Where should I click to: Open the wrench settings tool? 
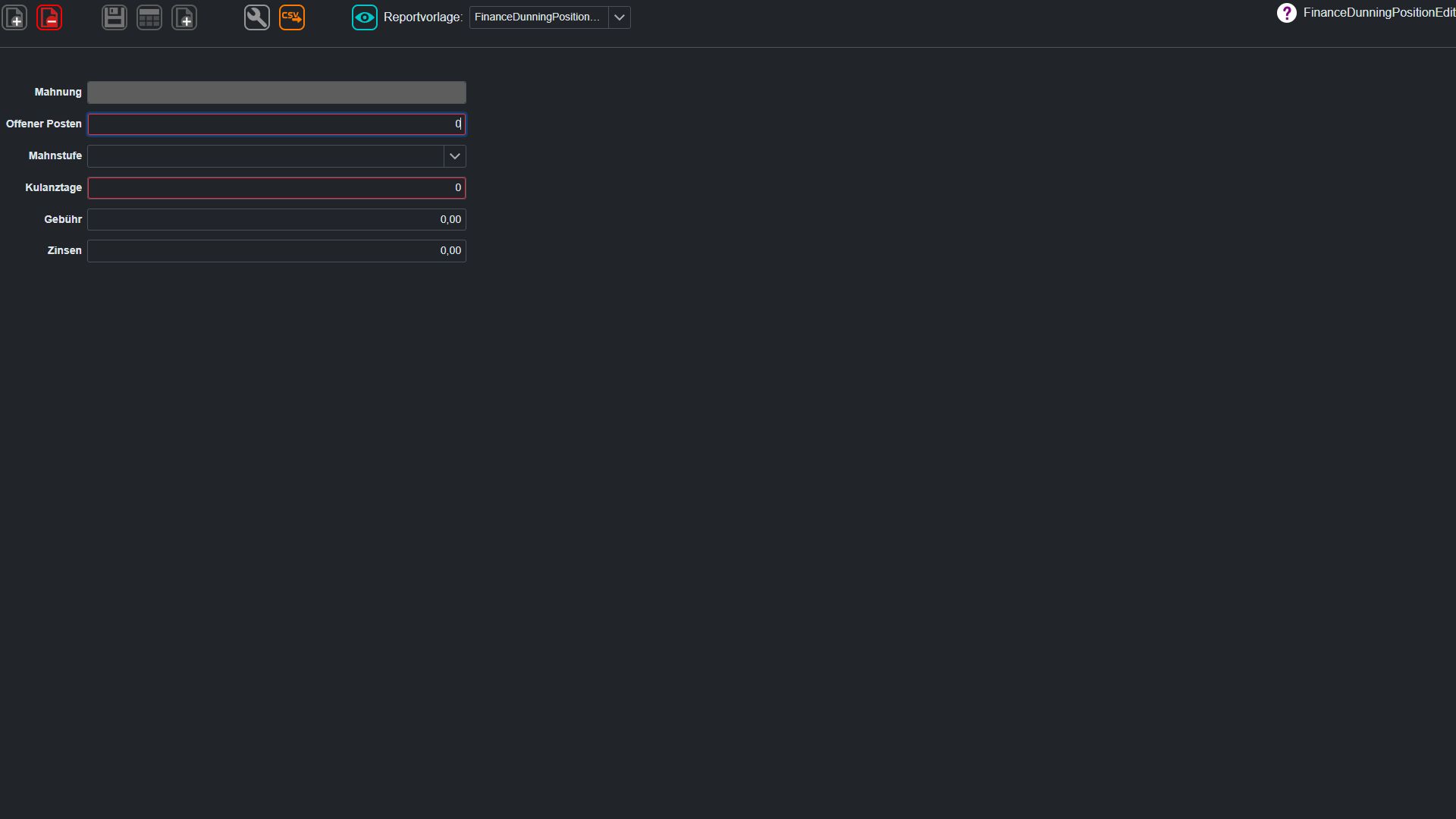257,17
